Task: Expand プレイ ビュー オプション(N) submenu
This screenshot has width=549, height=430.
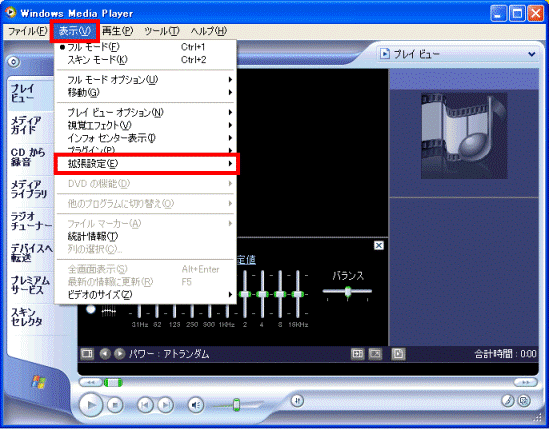Action: point(145,112)
